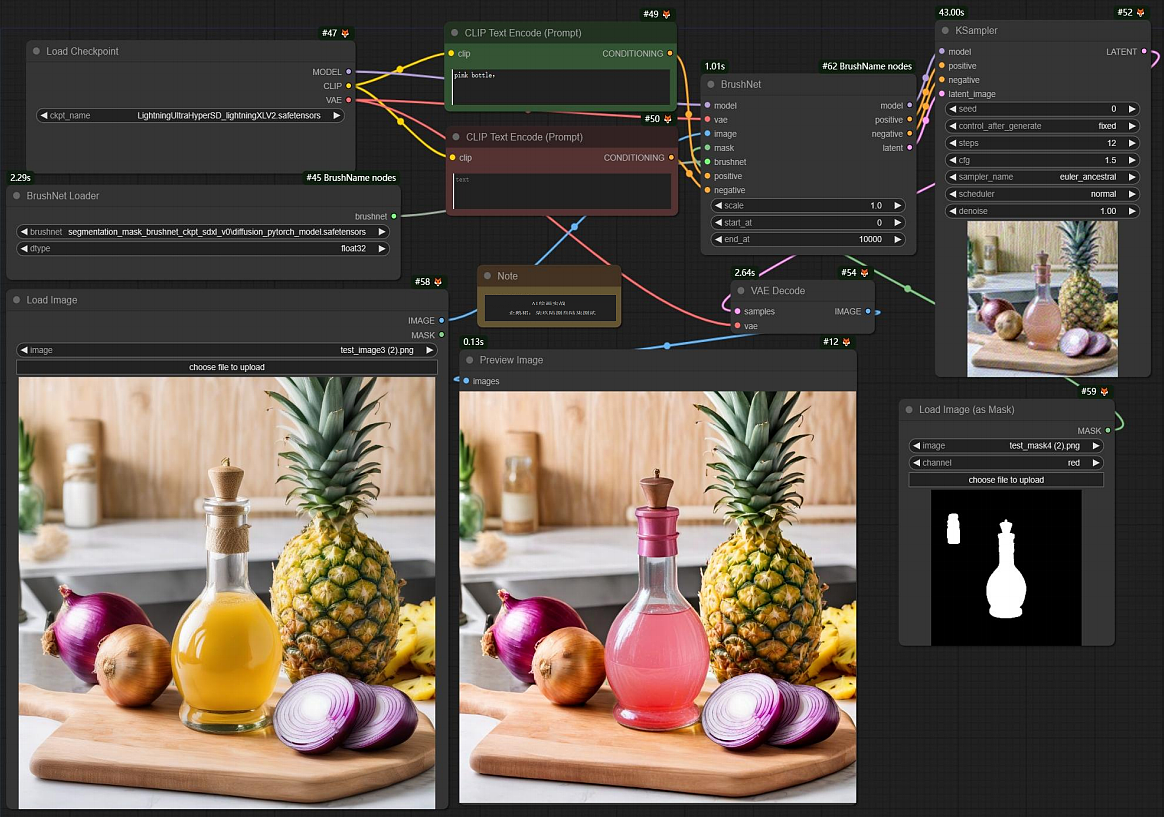Decrease steps using its left arrow
Viewport: 1164px width, 817px height.
[953, 143]
